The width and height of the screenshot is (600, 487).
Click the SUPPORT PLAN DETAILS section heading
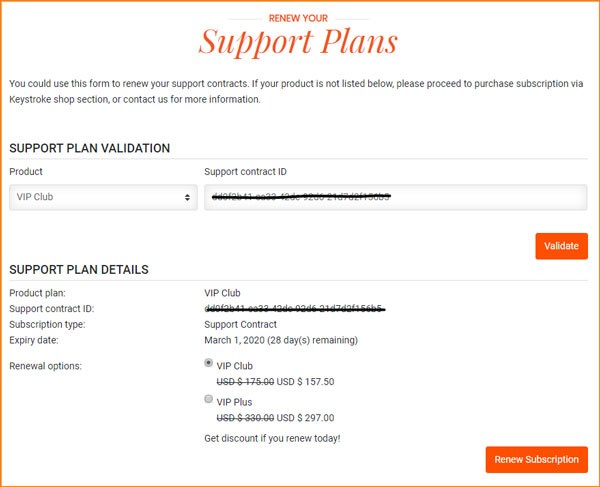point(79,269)
